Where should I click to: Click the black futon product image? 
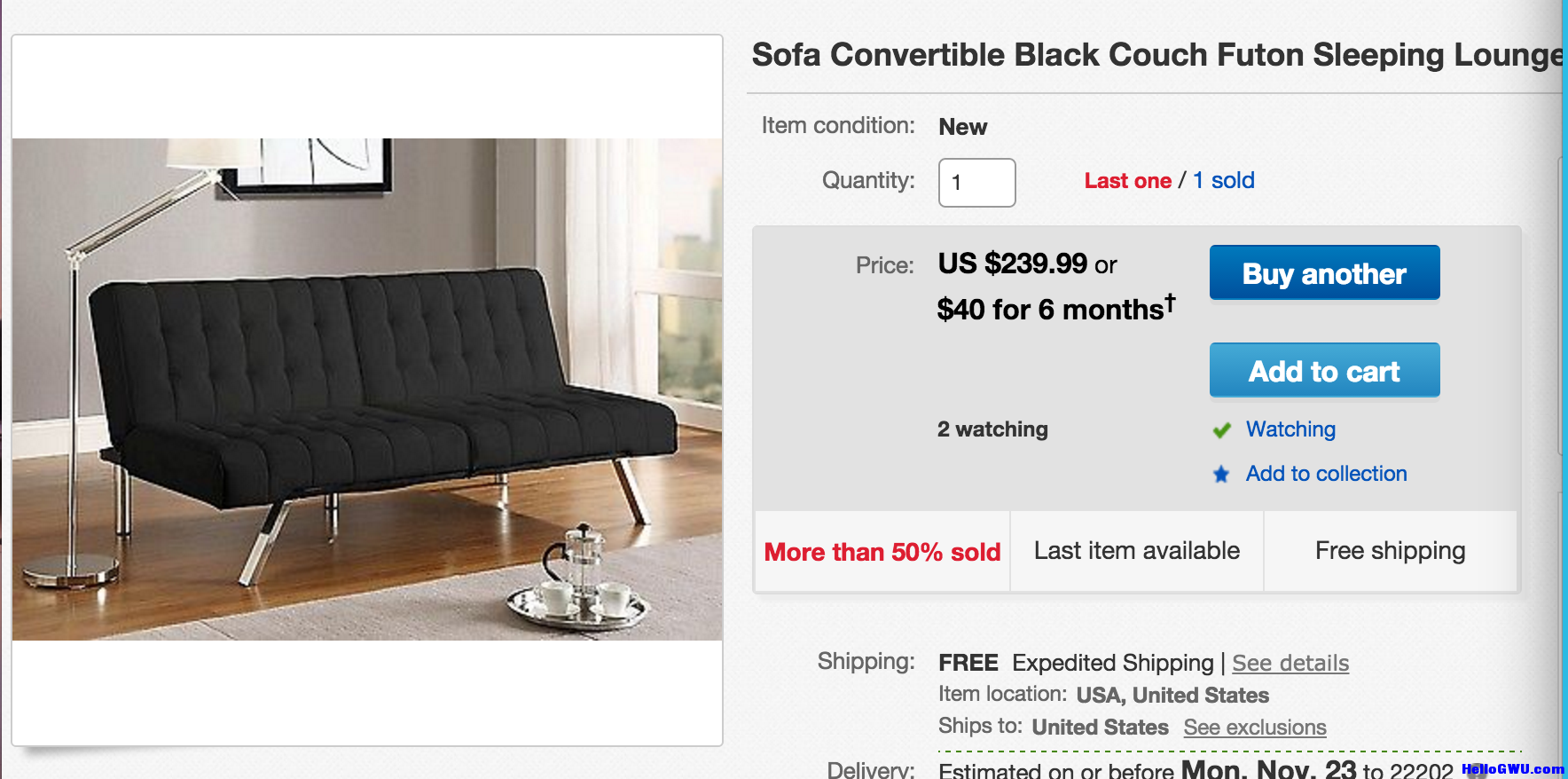(x=367, y=389)
